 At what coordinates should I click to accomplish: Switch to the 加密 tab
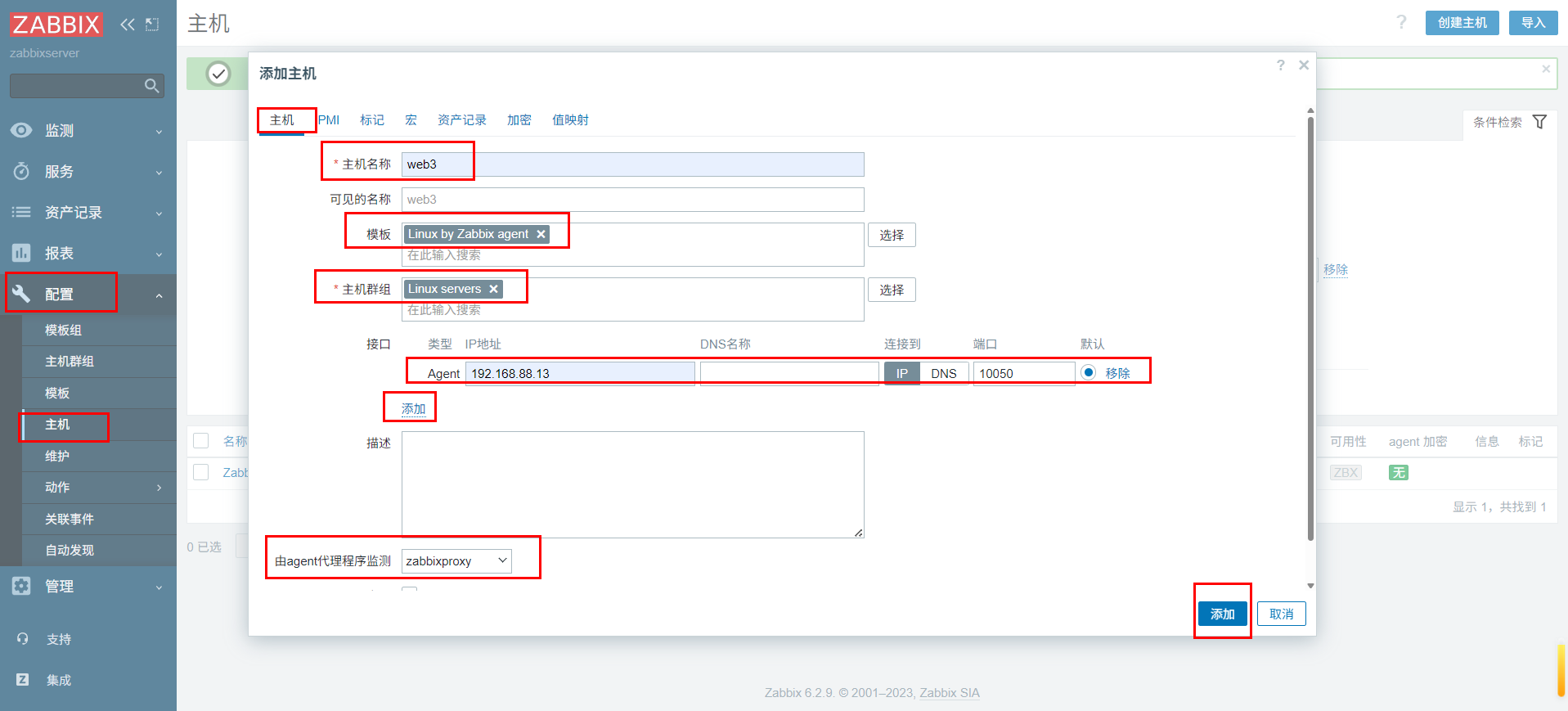pyautogui.click(x=519, y=120)
